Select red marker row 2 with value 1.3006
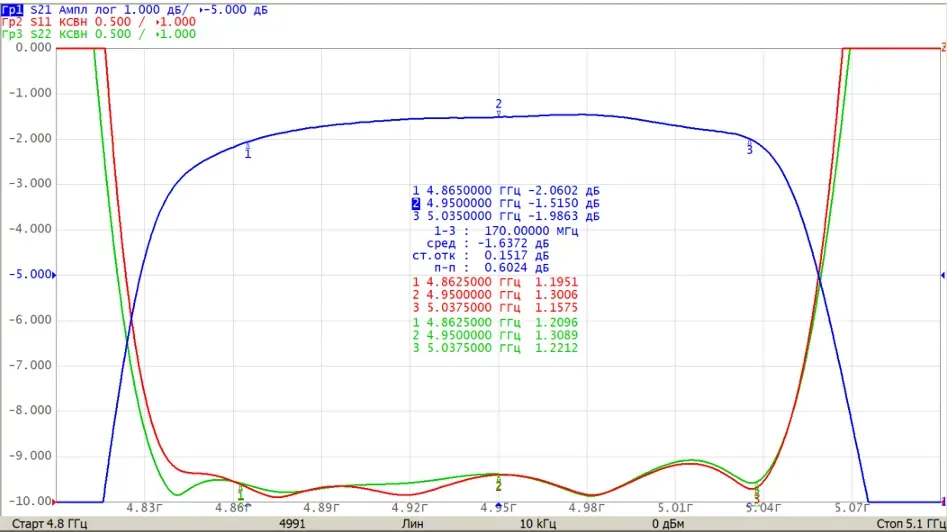The width and height of the screenshot is (947, 532). point(495,295)
